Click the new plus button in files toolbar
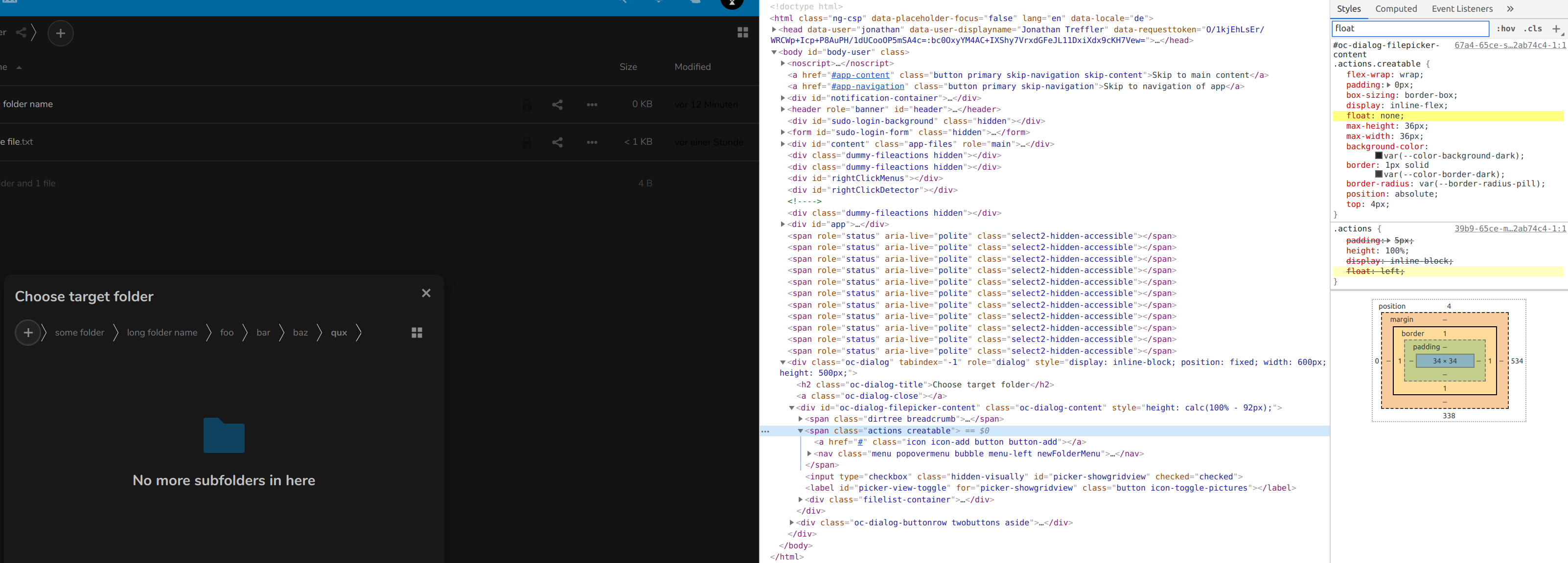 (x=60, y=33)
